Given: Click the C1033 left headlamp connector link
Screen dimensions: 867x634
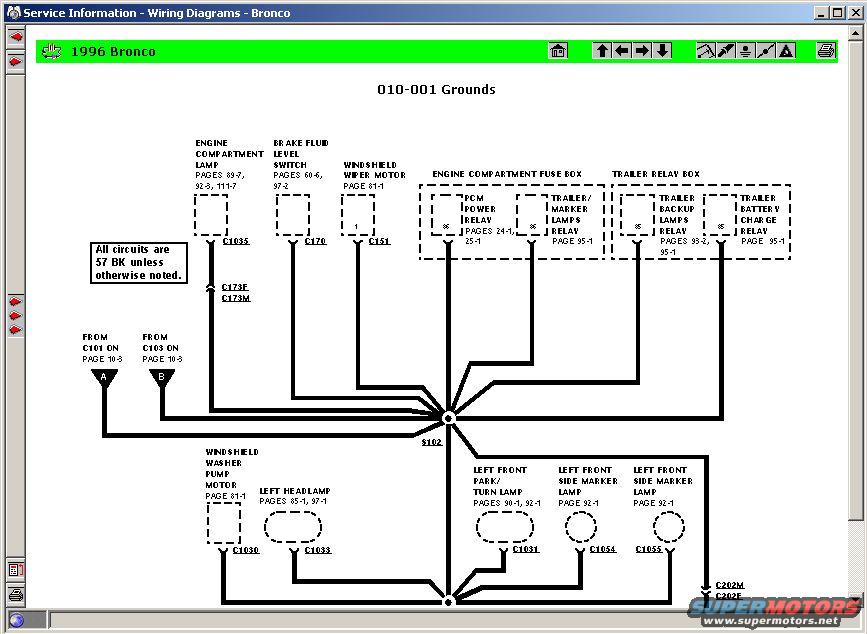Looking at the screenshot, I should [317, 550].
